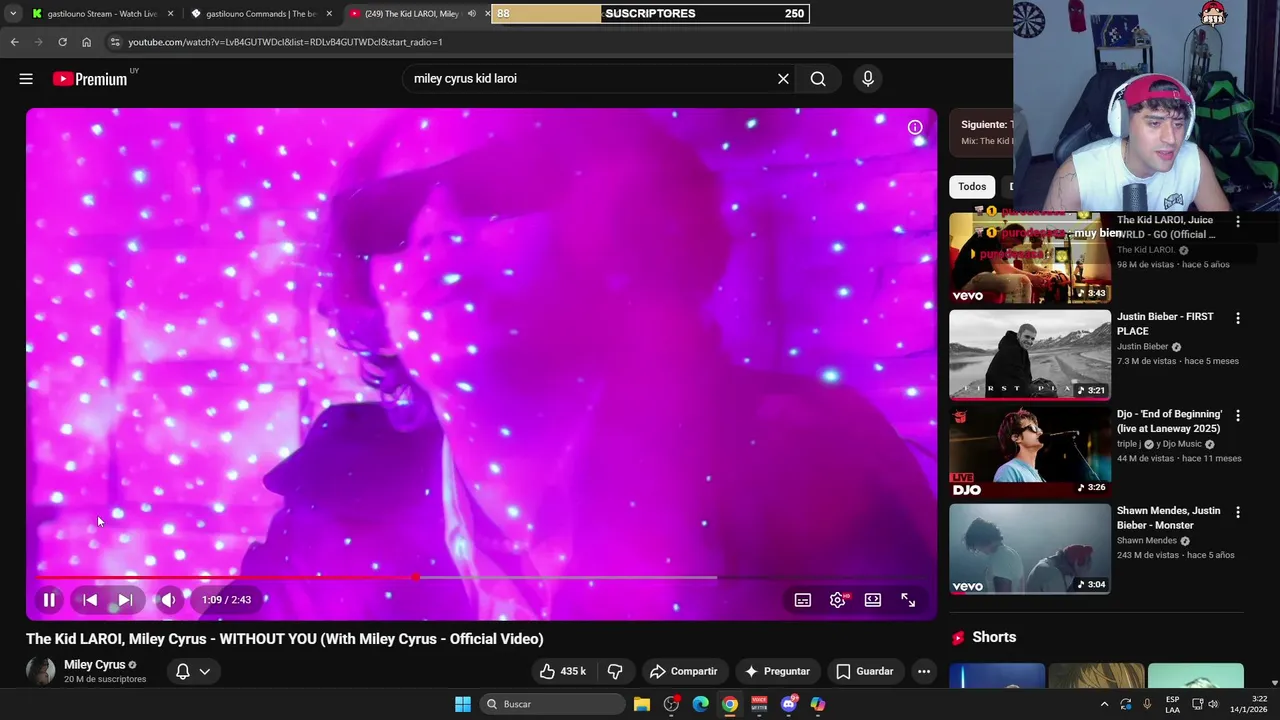Open the Justin Bieber FIRST PLACE thumbnail
This screenshot has height=720, width=1280.
[1030, 355]
